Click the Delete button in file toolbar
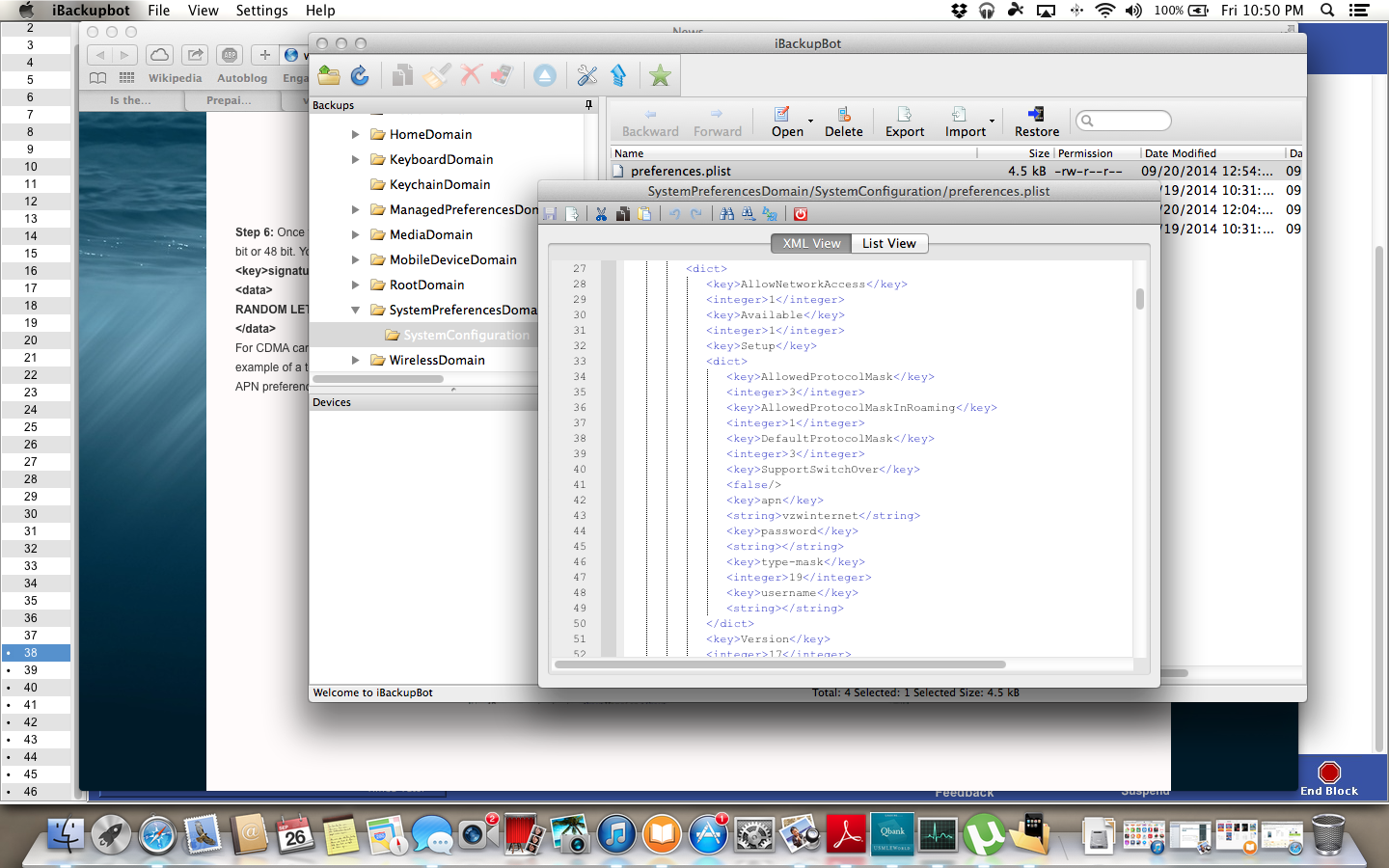The image size is (1389, 868). pos(844,122)
